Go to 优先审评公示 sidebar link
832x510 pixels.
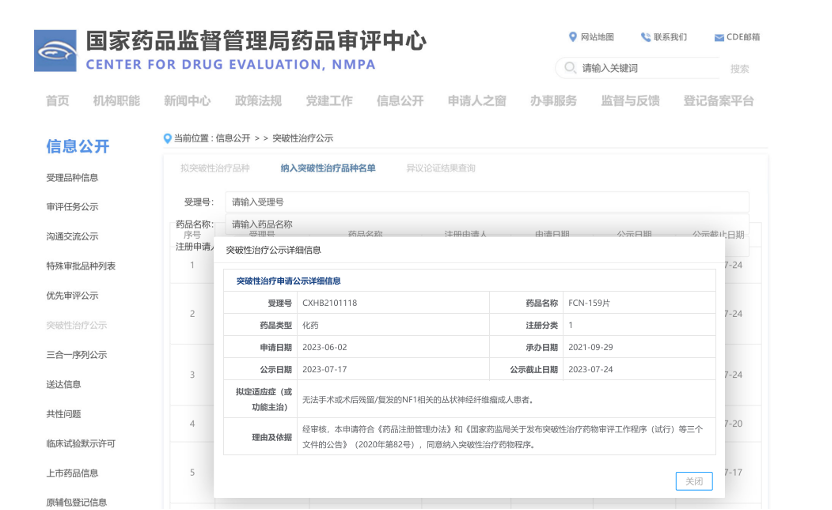pyautogui.click(x=72, y=296)
